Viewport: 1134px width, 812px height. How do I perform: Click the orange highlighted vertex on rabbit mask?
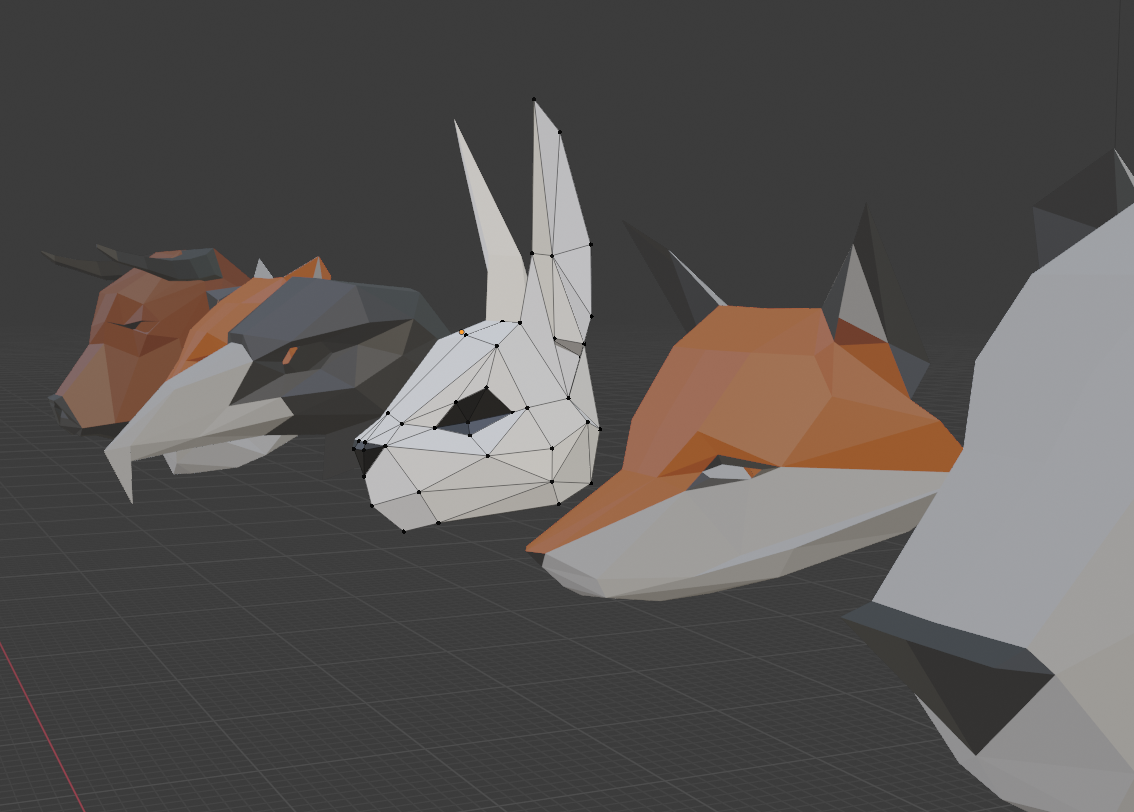point(461,332)
